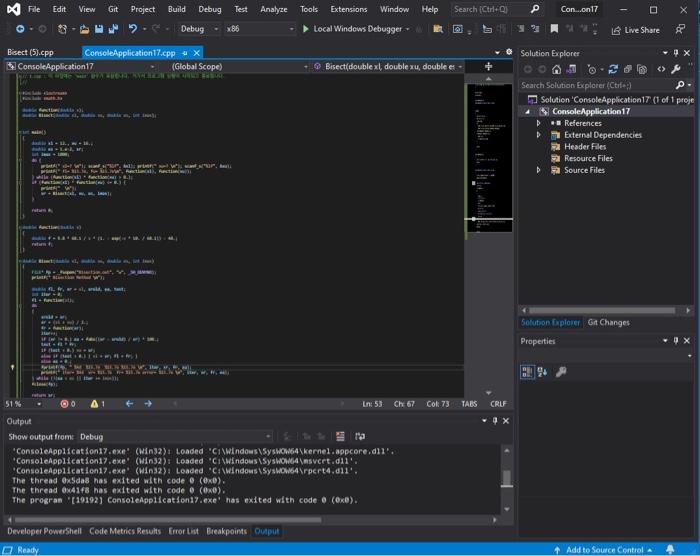Click the Uncomment selected lines icon
The image size is (700, 556).
pyautogui.click(x=535, y=29)
